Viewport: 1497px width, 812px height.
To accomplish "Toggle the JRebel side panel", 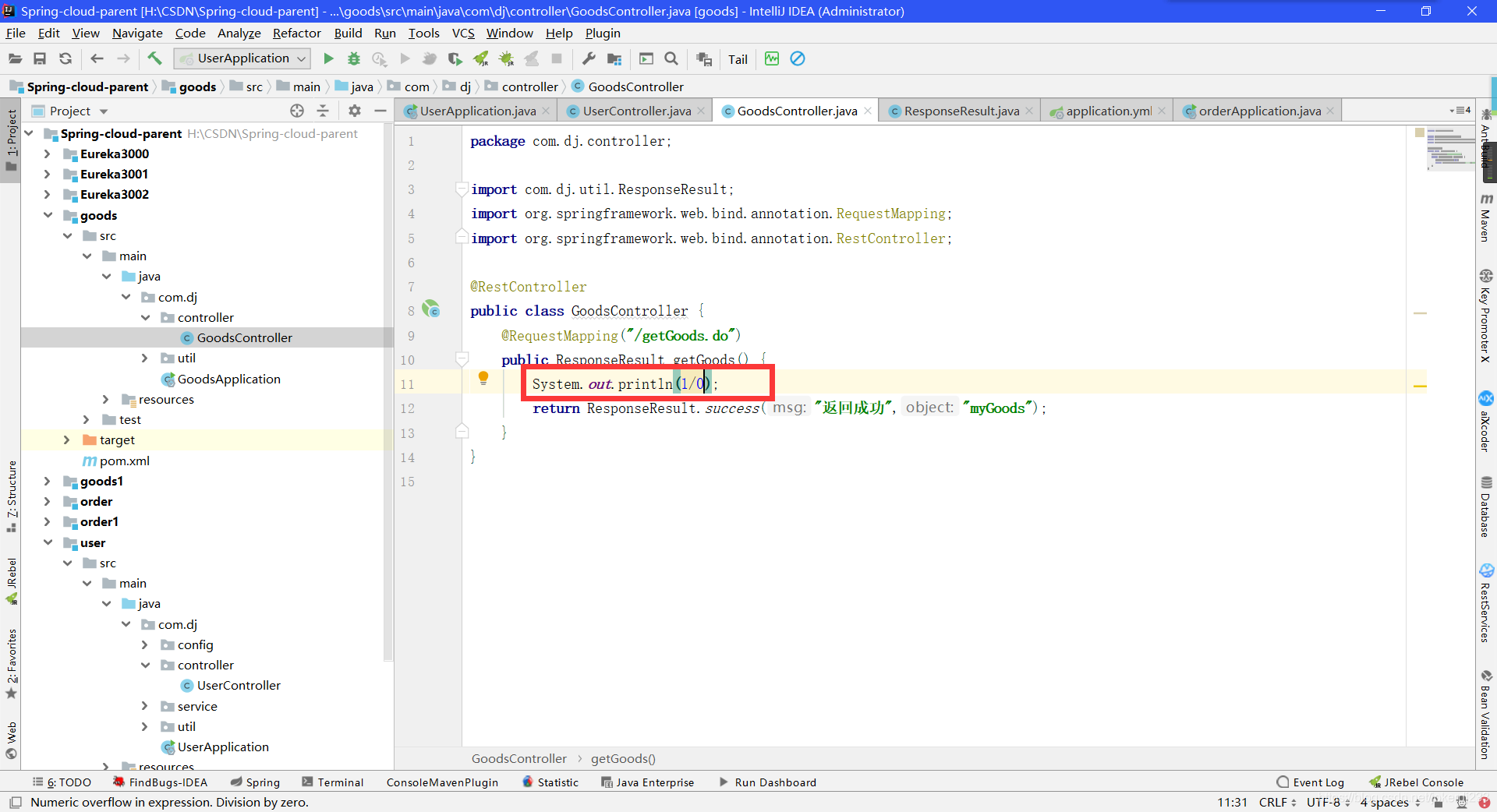I will click(11, 581).
